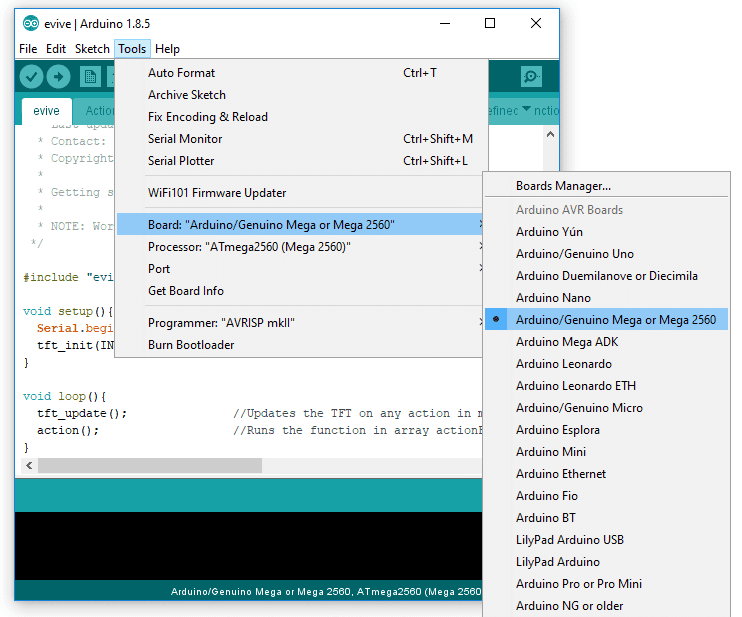Select Arduino/Genuino Uno board
The height and width of the screenshot is (617, 742).
pyautogui.click(x=606, y=254)
